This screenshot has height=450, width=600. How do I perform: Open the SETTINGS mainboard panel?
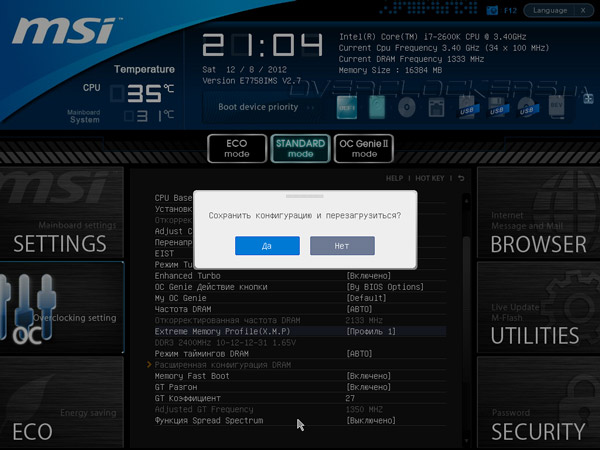(62, 212)
